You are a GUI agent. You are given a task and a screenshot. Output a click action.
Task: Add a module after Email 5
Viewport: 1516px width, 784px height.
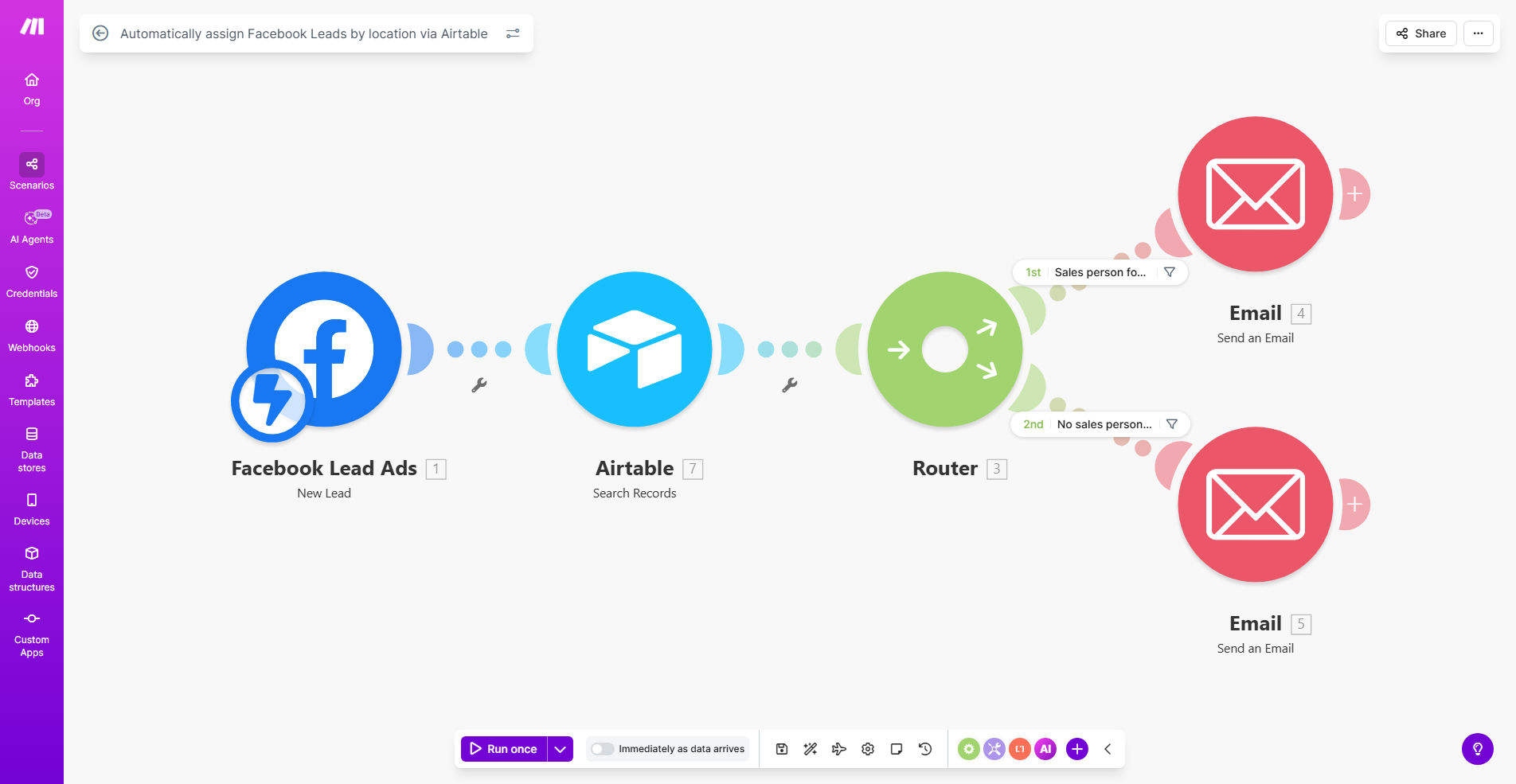[1354, 505]
